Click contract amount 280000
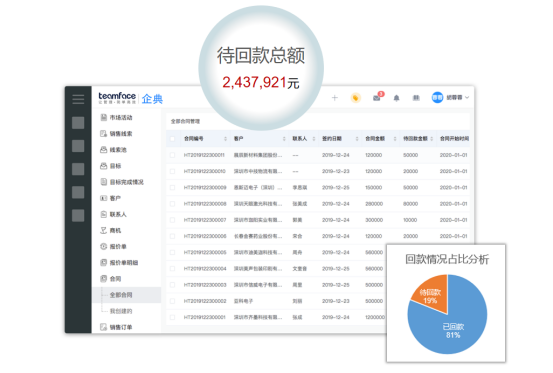Image resolution: width=553 pixels, height=373 pixels. [x=374, y=203]
